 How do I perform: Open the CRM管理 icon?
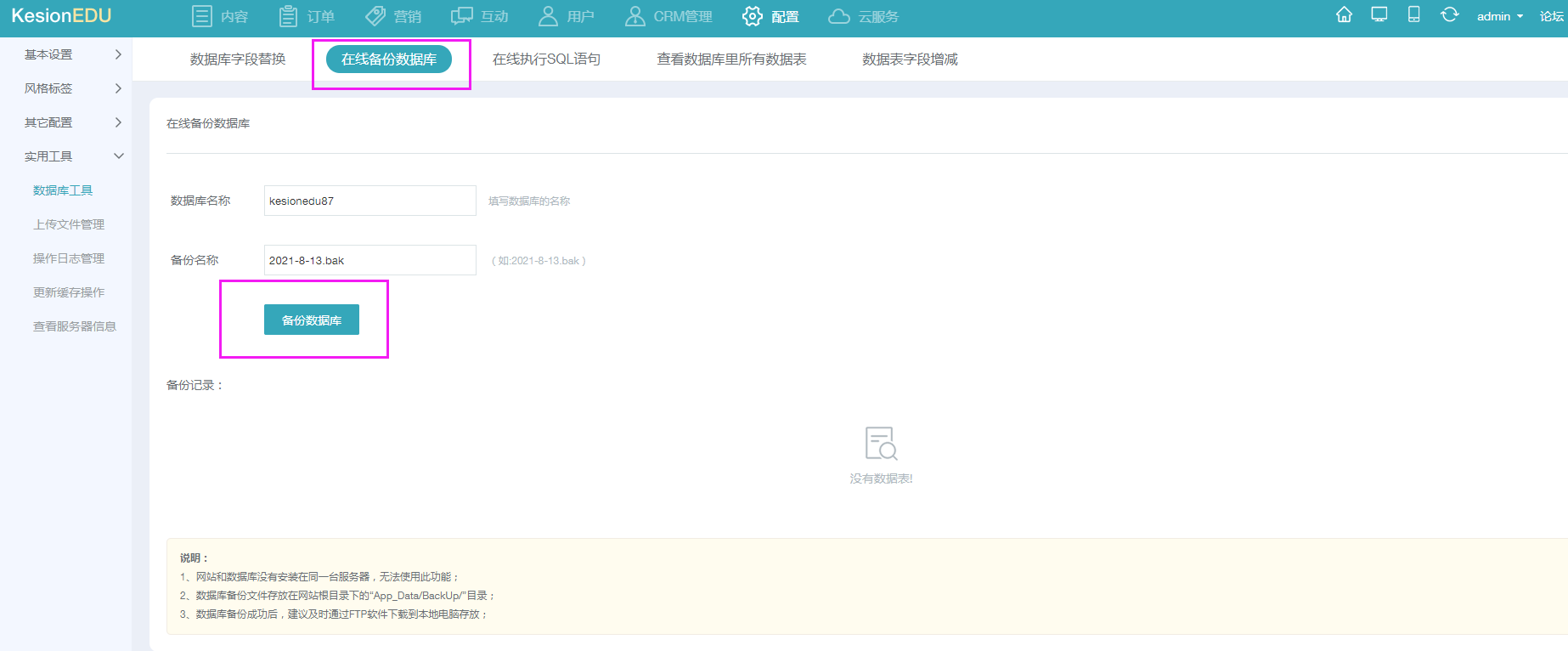(x=635, y=16)
